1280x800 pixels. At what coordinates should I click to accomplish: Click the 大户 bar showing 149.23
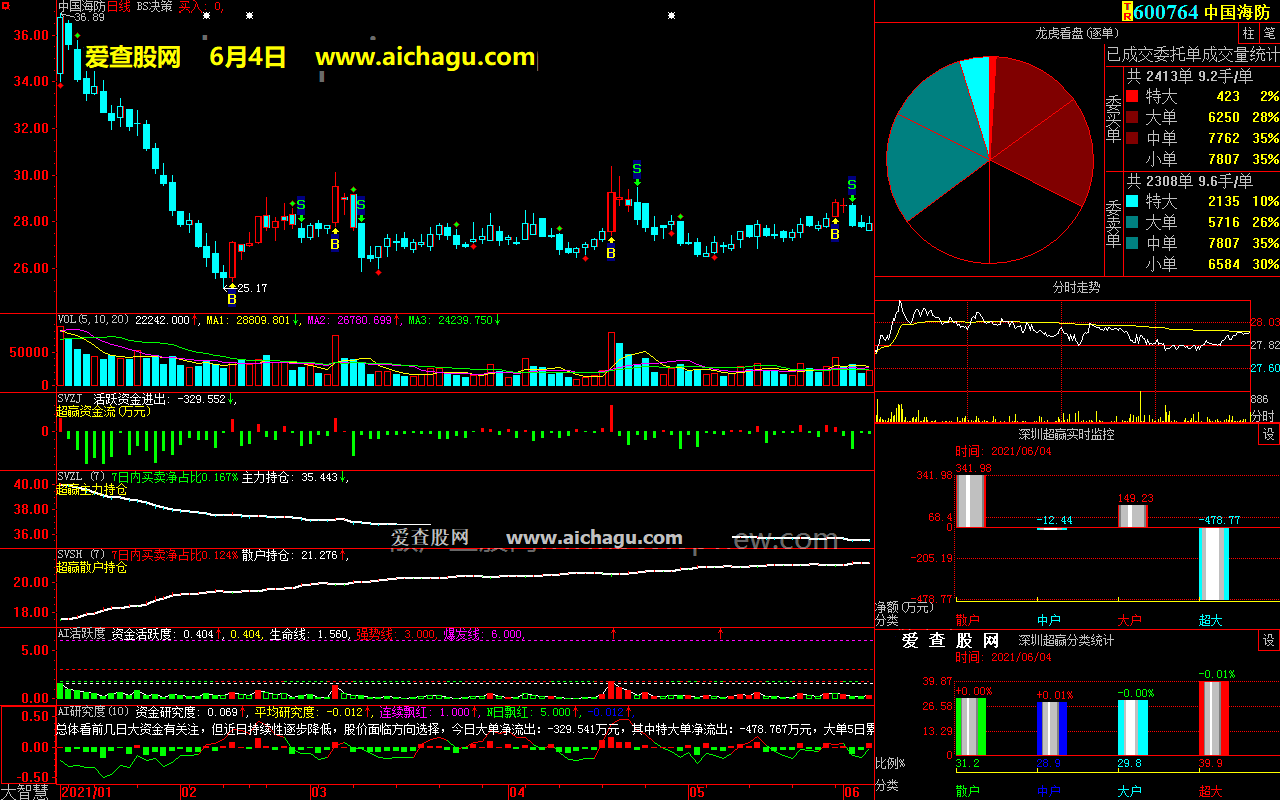coord(1132,516)
